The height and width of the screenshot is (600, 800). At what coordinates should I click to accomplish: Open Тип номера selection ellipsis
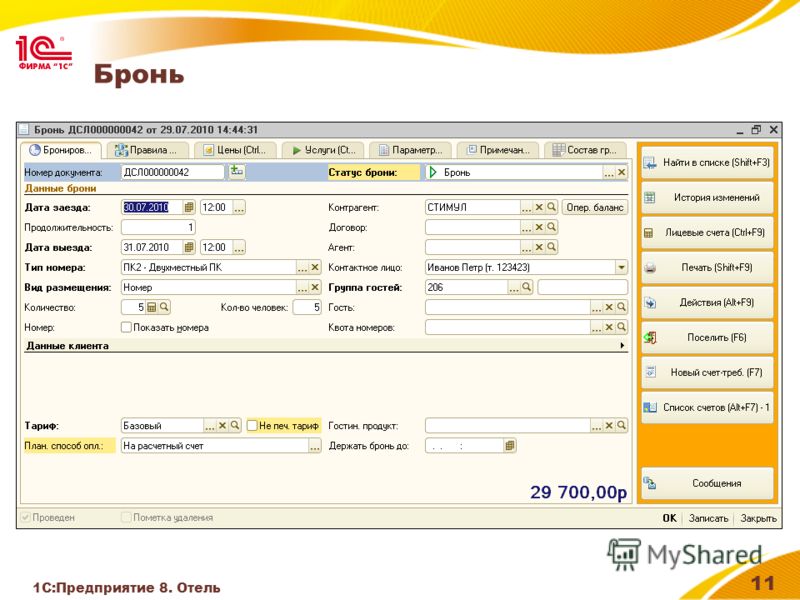303,267
